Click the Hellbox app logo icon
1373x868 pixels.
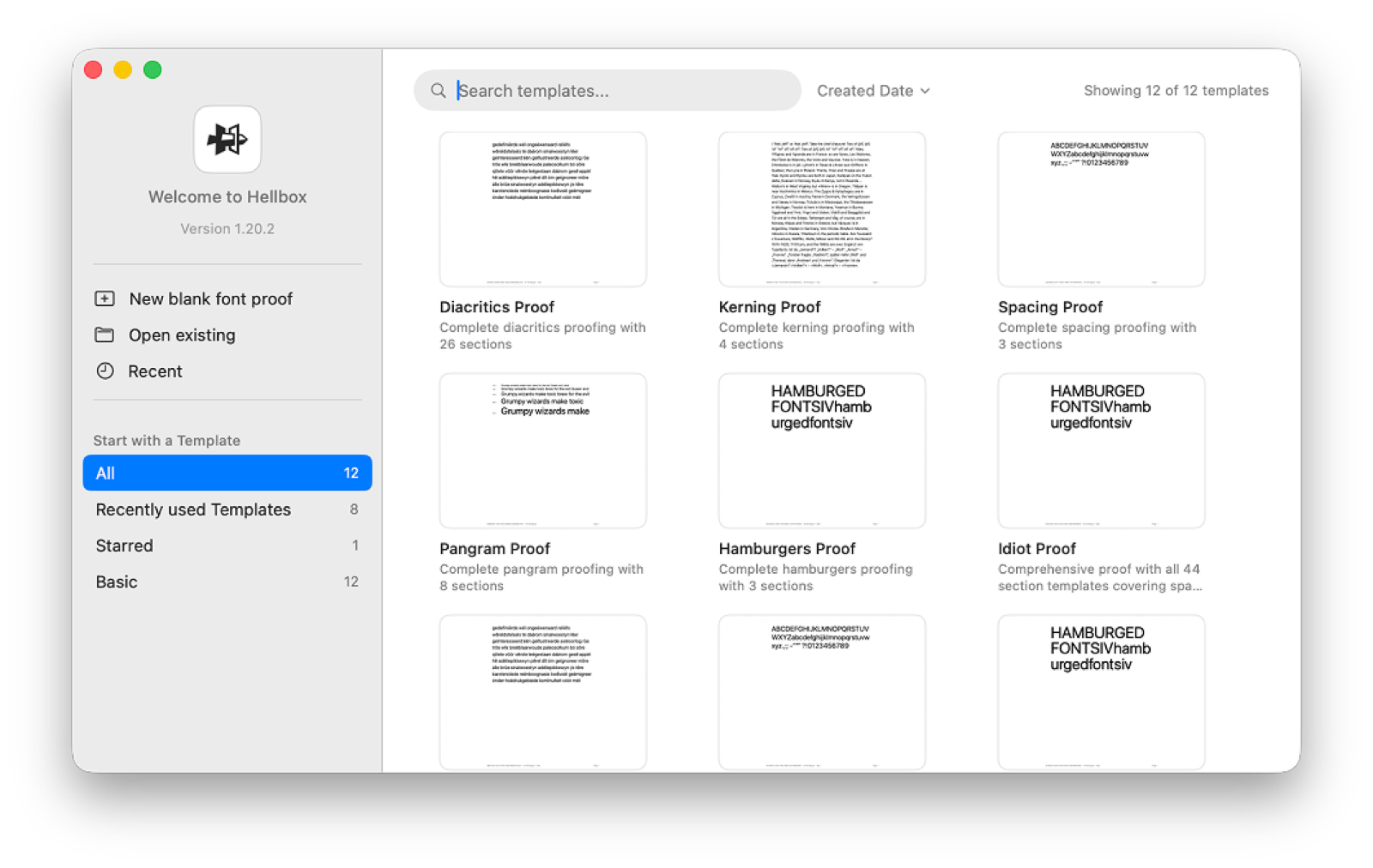pyautogui.click(x=227, y=139)
